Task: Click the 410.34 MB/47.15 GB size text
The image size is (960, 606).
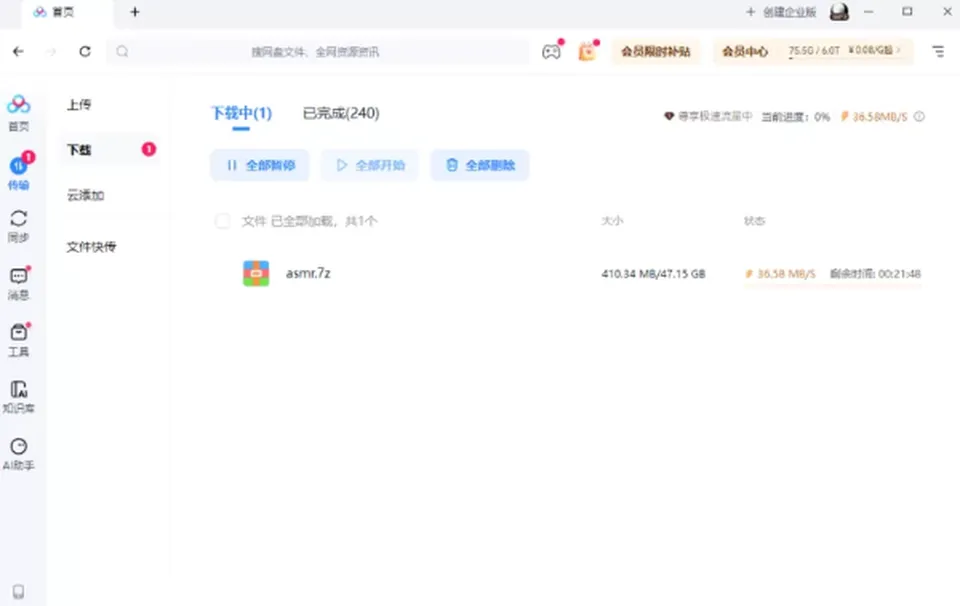Action: coord(653,274)
